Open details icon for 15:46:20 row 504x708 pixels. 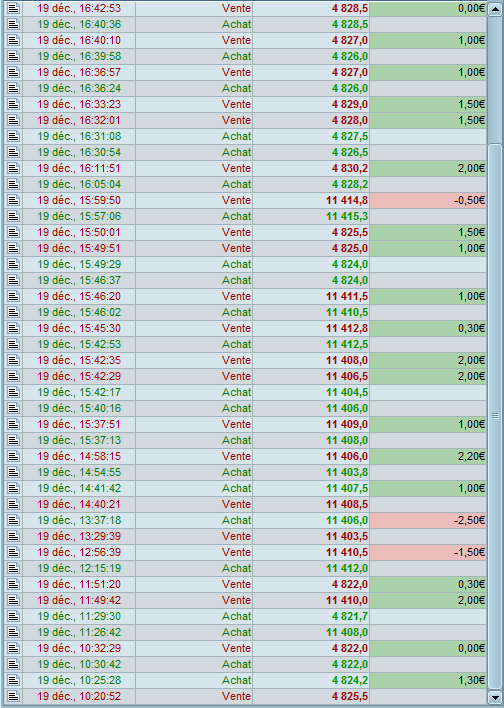point(14,296)
